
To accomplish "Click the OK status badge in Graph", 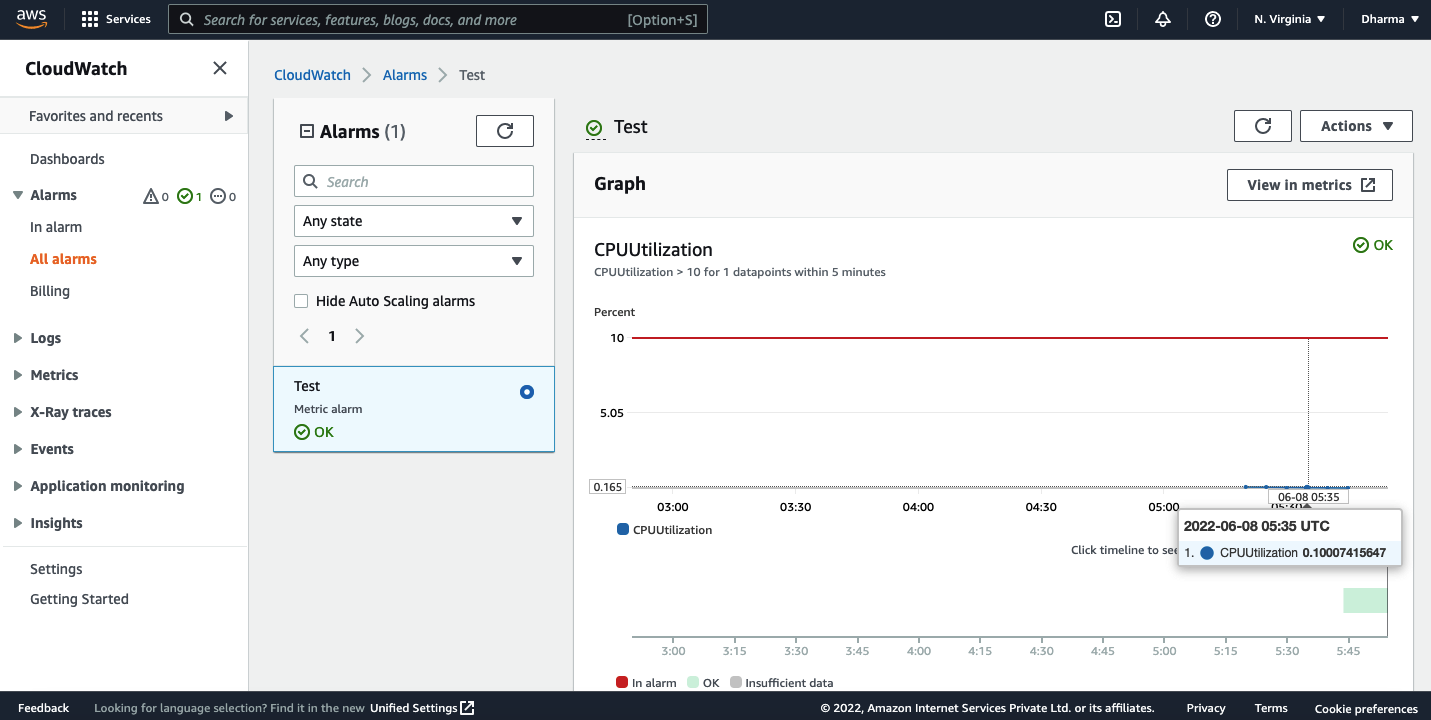I will pos(1372,245).
